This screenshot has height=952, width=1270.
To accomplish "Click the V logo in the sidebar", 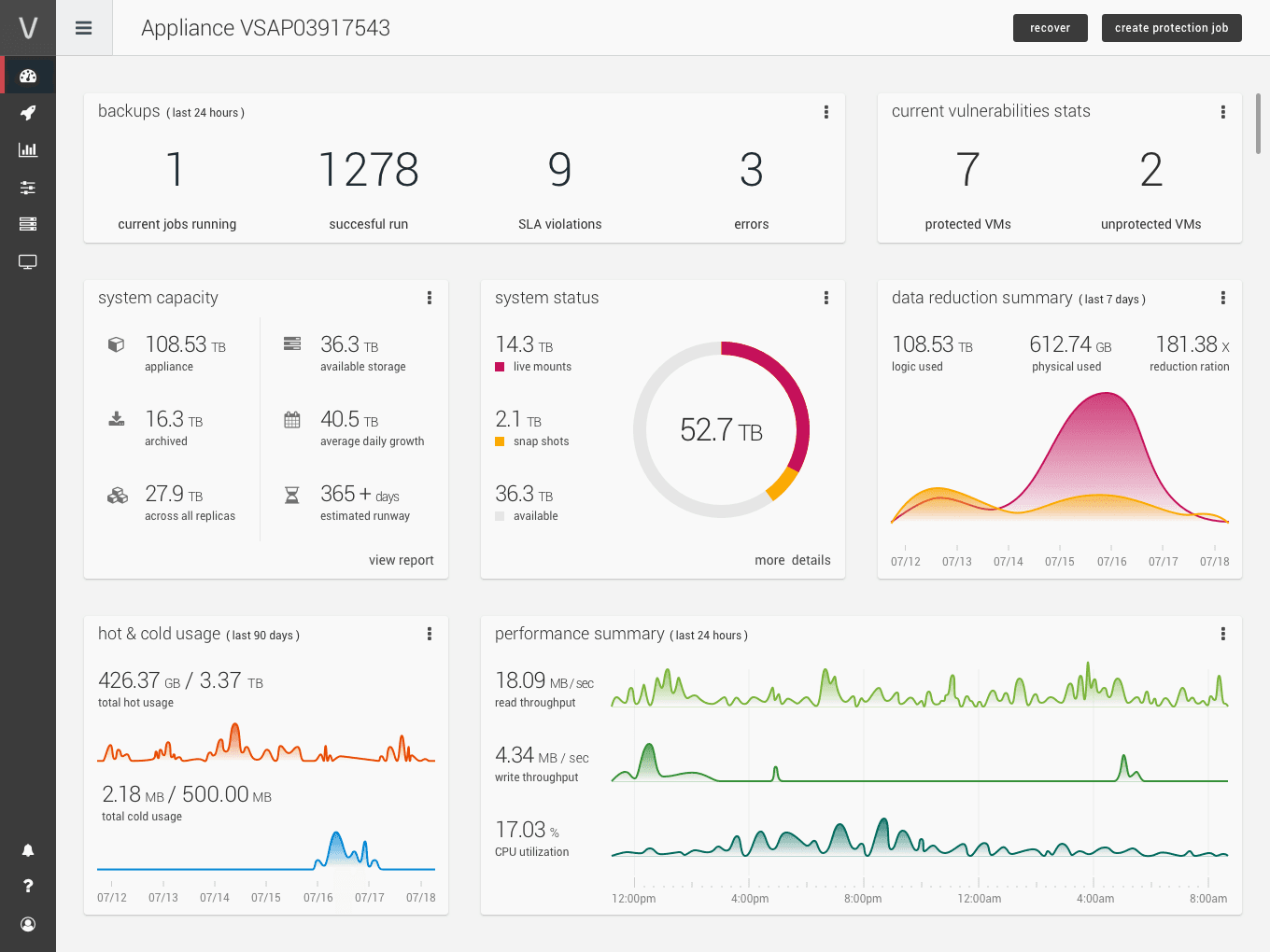I will [28, 28].
